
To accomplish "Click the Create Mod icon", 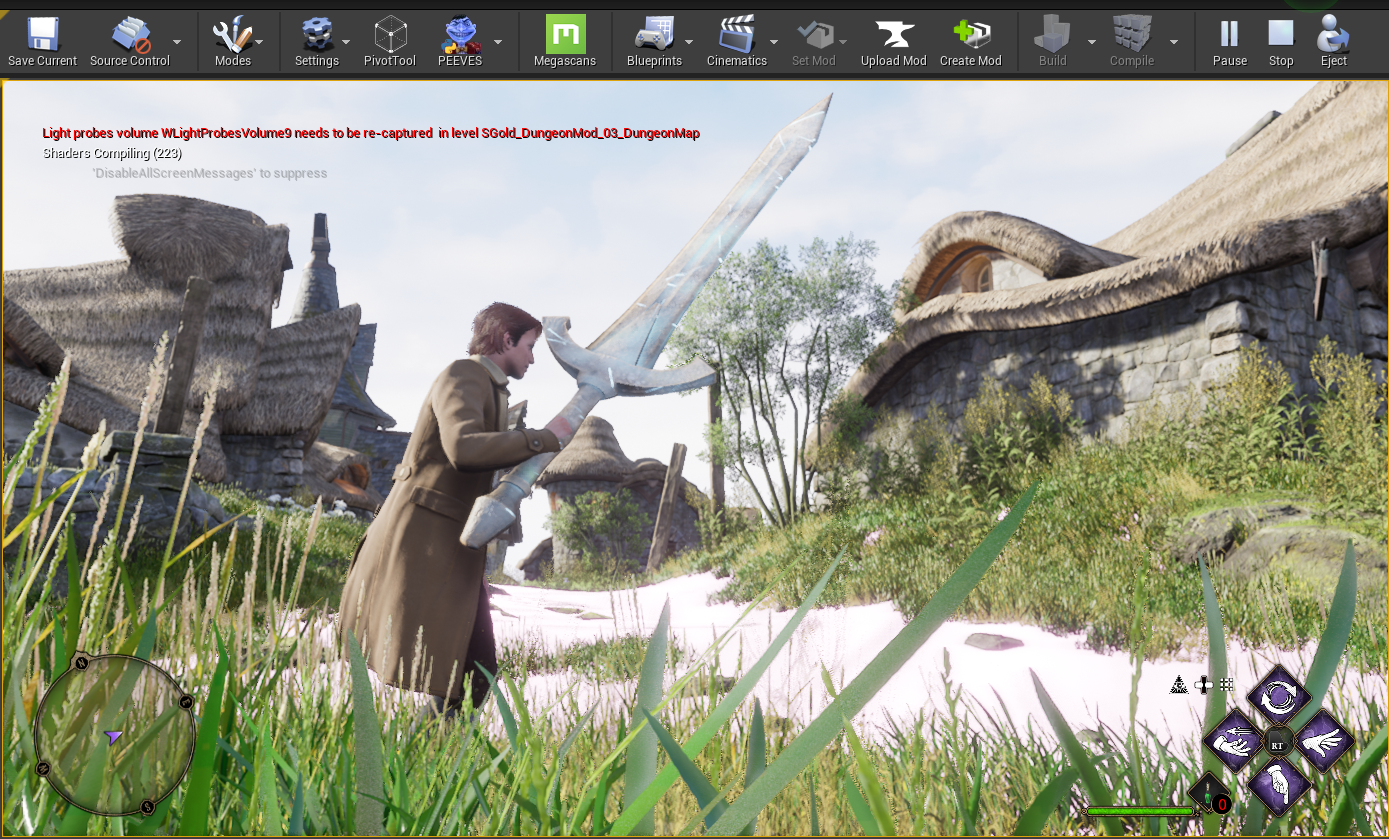I will click(x=971, y=35).
